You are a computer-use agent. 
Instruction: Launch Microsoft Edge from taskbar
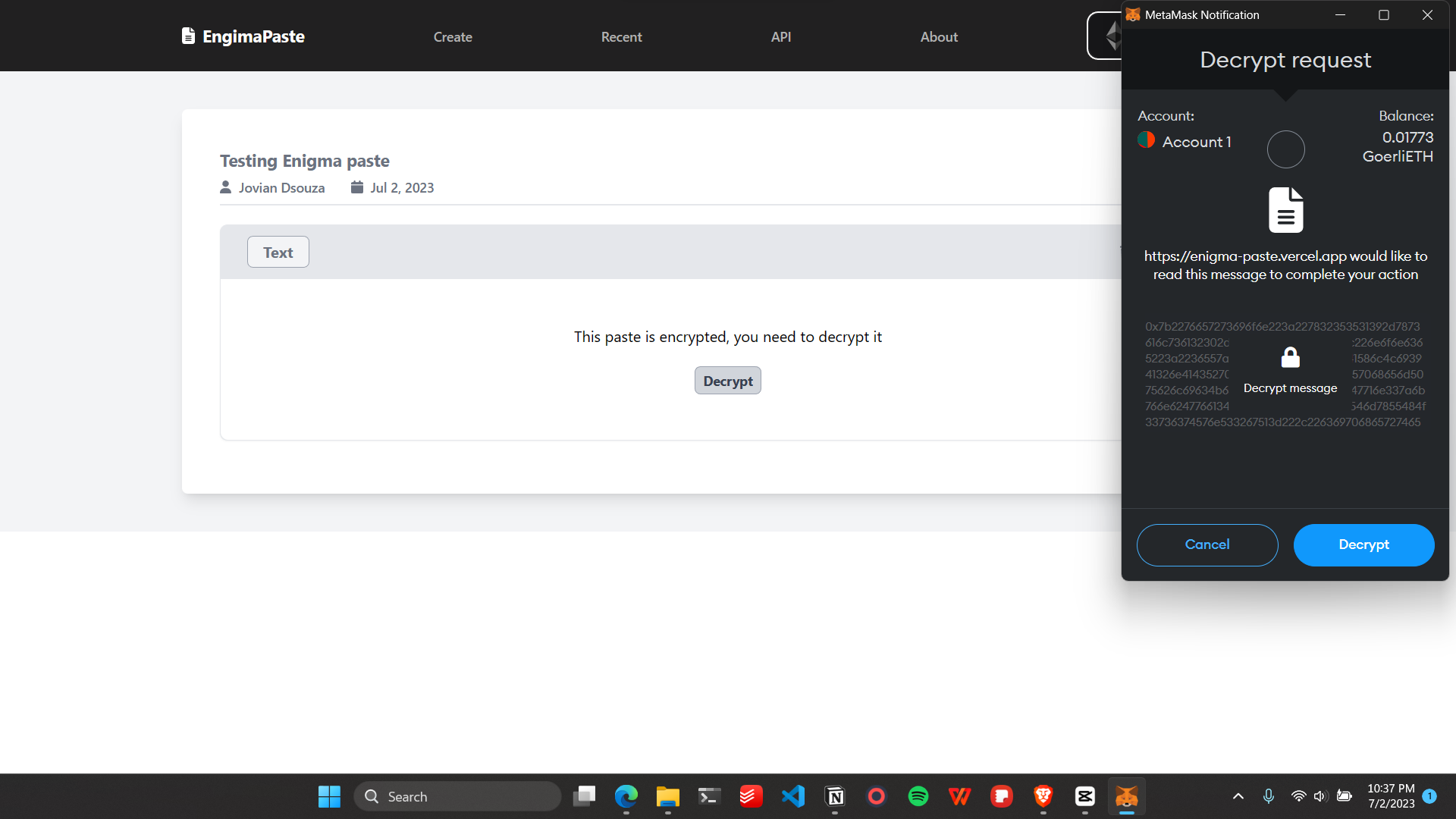626,796
